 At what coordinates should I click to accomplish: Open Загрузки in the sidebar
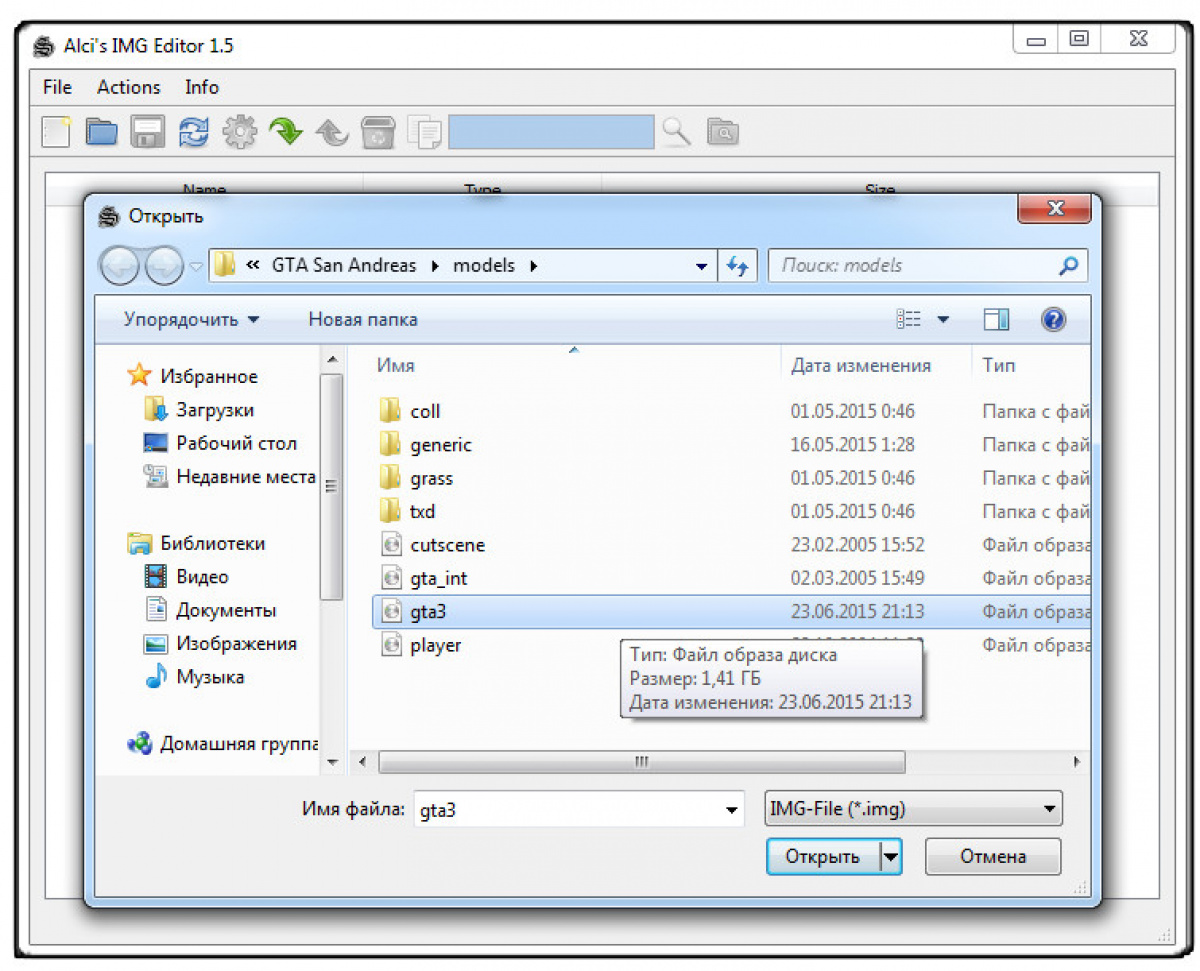coord(199,410)
